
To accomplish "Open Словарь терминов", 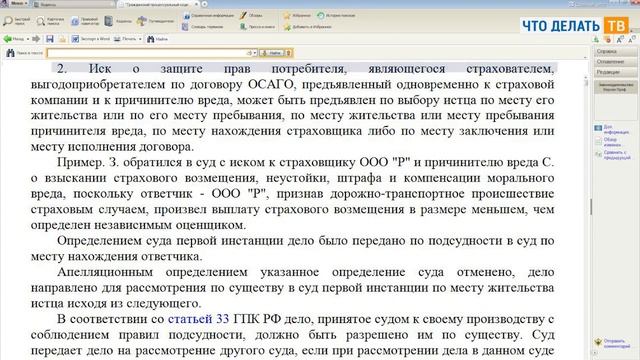I will [203, 27].
